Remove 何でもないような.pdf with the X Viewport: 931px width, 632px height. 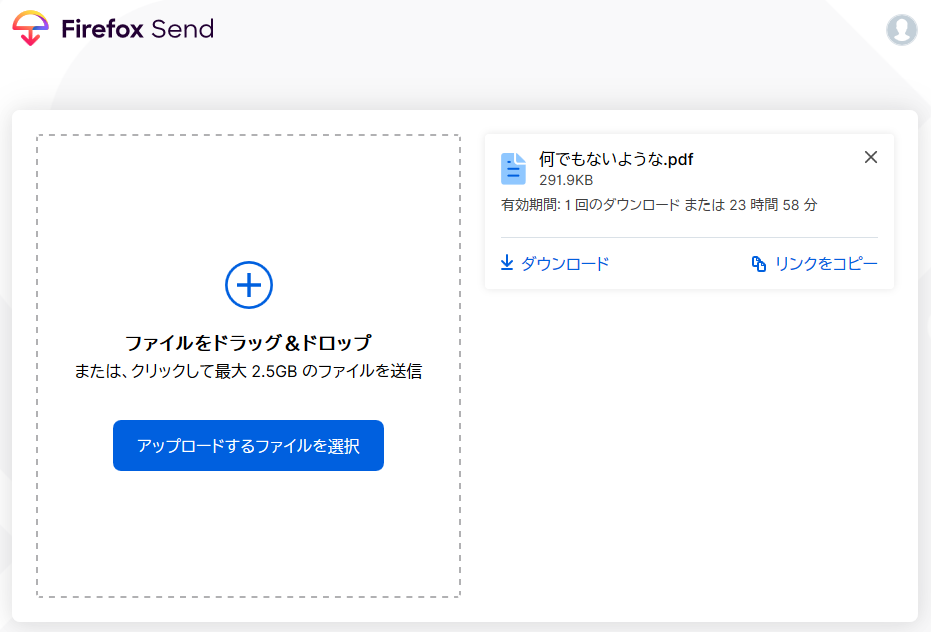870,157
